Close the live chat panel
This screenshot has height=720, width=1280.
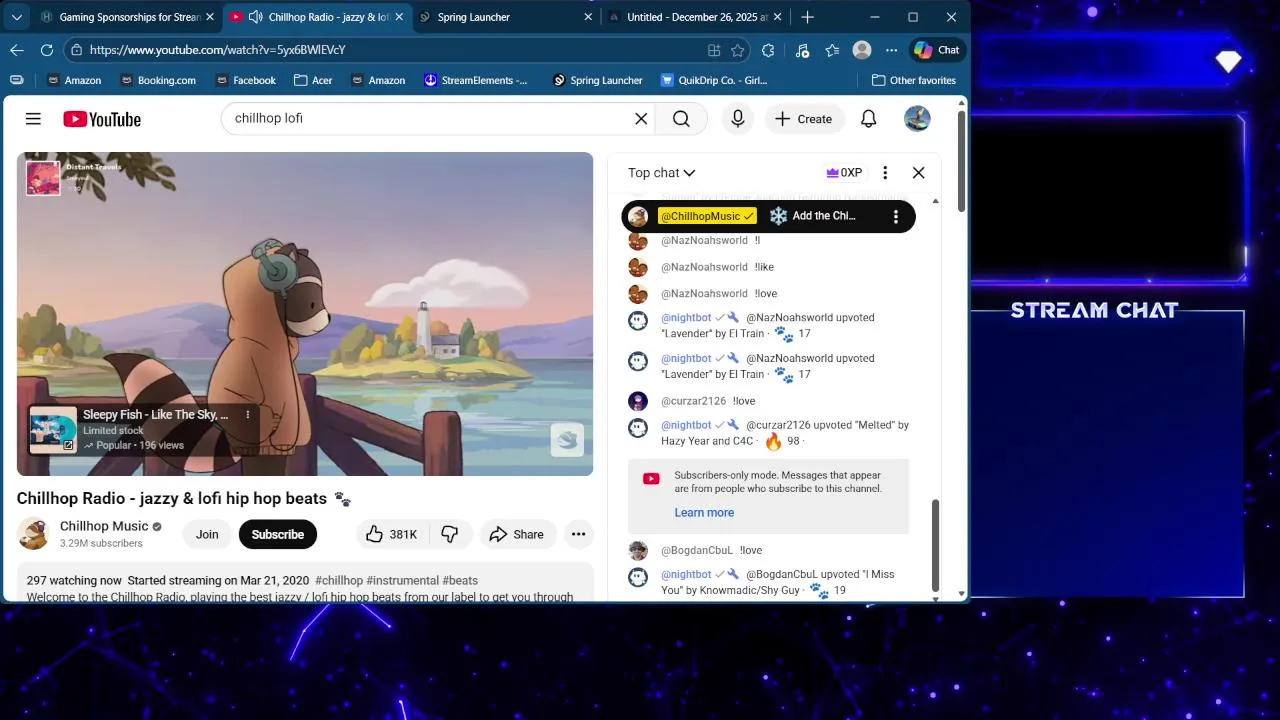pos(918,173)
